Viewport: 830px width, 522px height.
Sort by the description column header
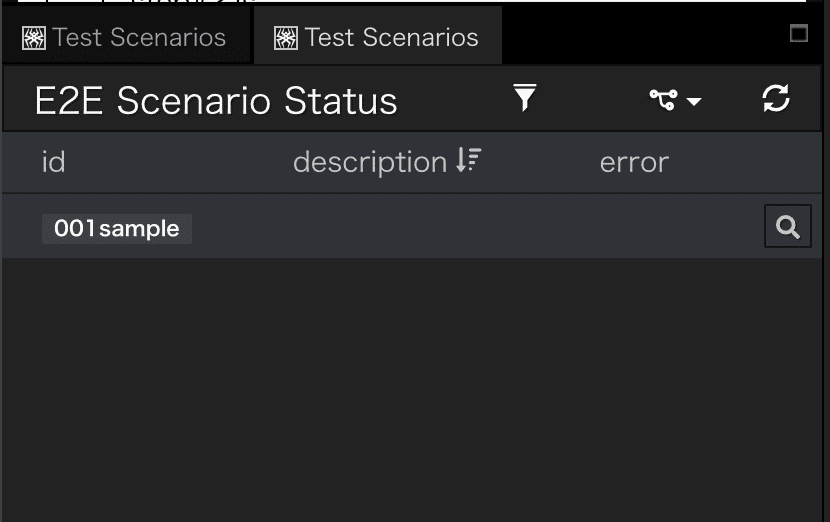370,162
